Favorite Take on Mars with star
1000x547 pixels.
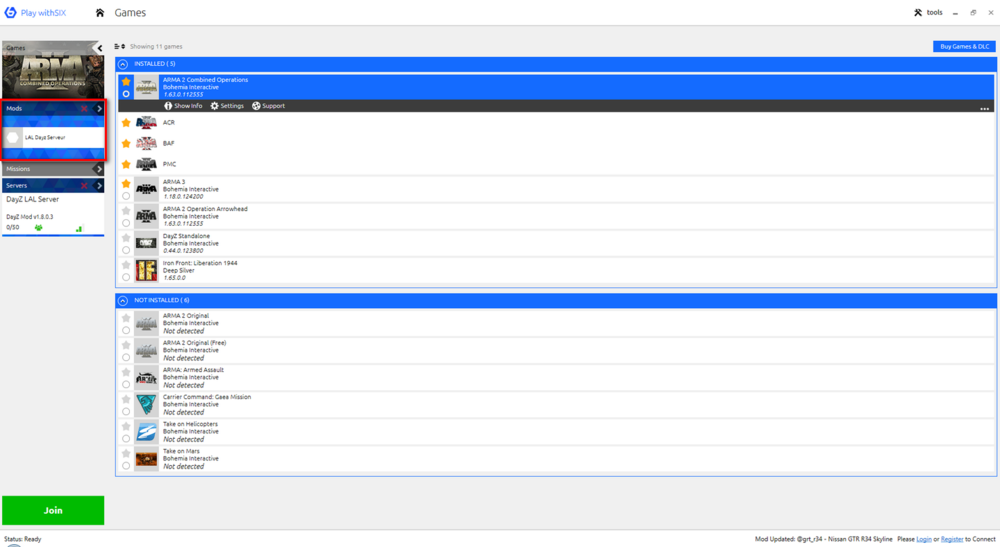pyautogui.click(x=126, y=453)
